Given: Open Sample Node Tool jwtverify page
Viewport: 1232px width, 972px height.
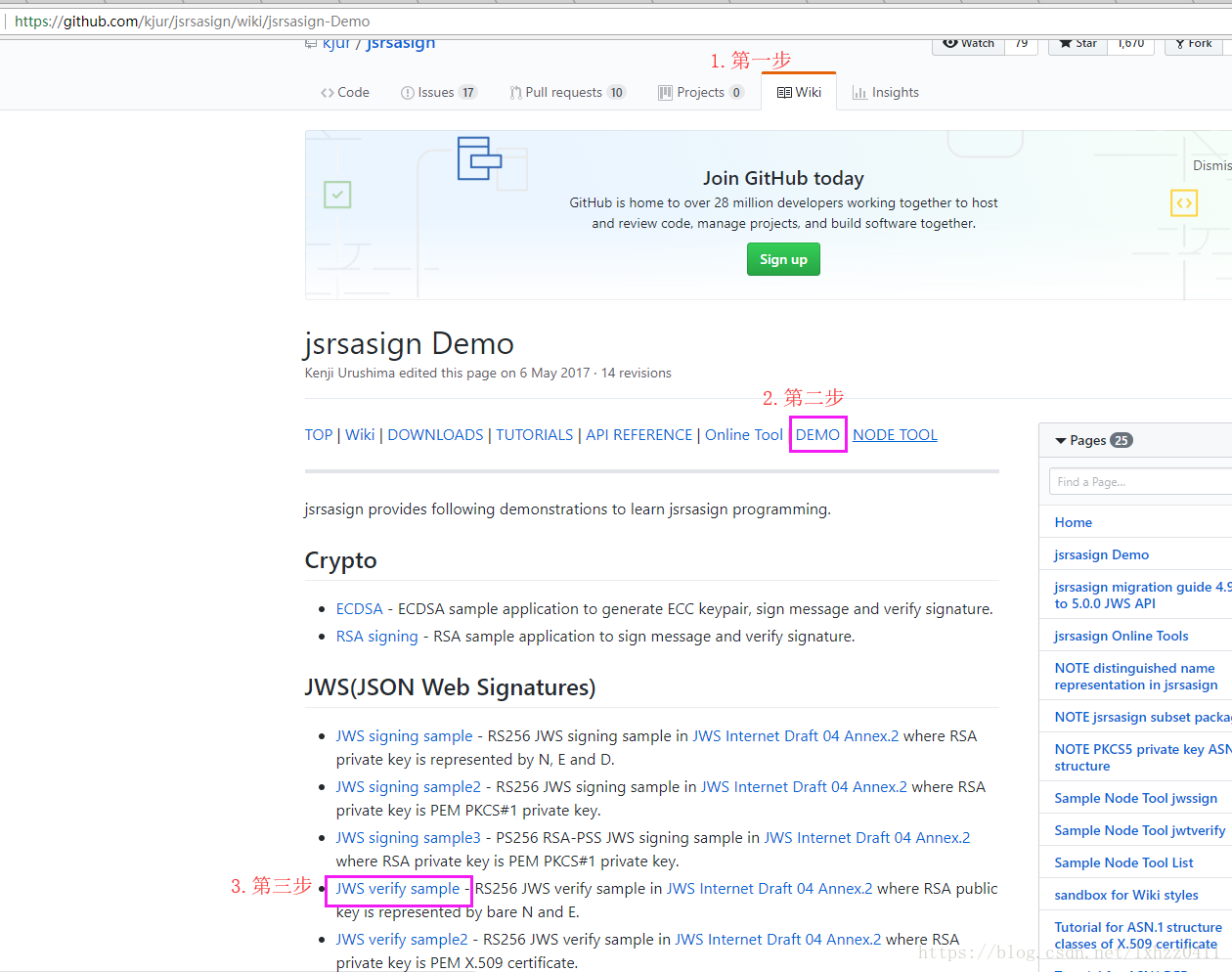Looking at the screenshot, I should [1140, 830].
